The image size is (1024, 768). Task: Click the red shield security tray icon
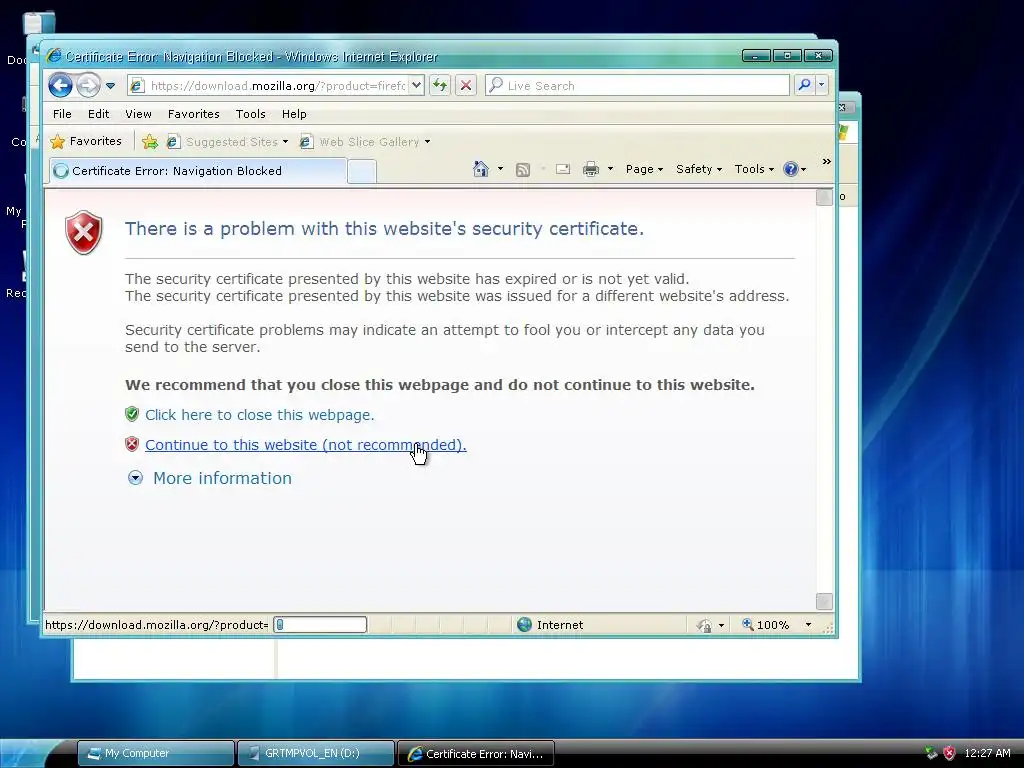(950, 753)
